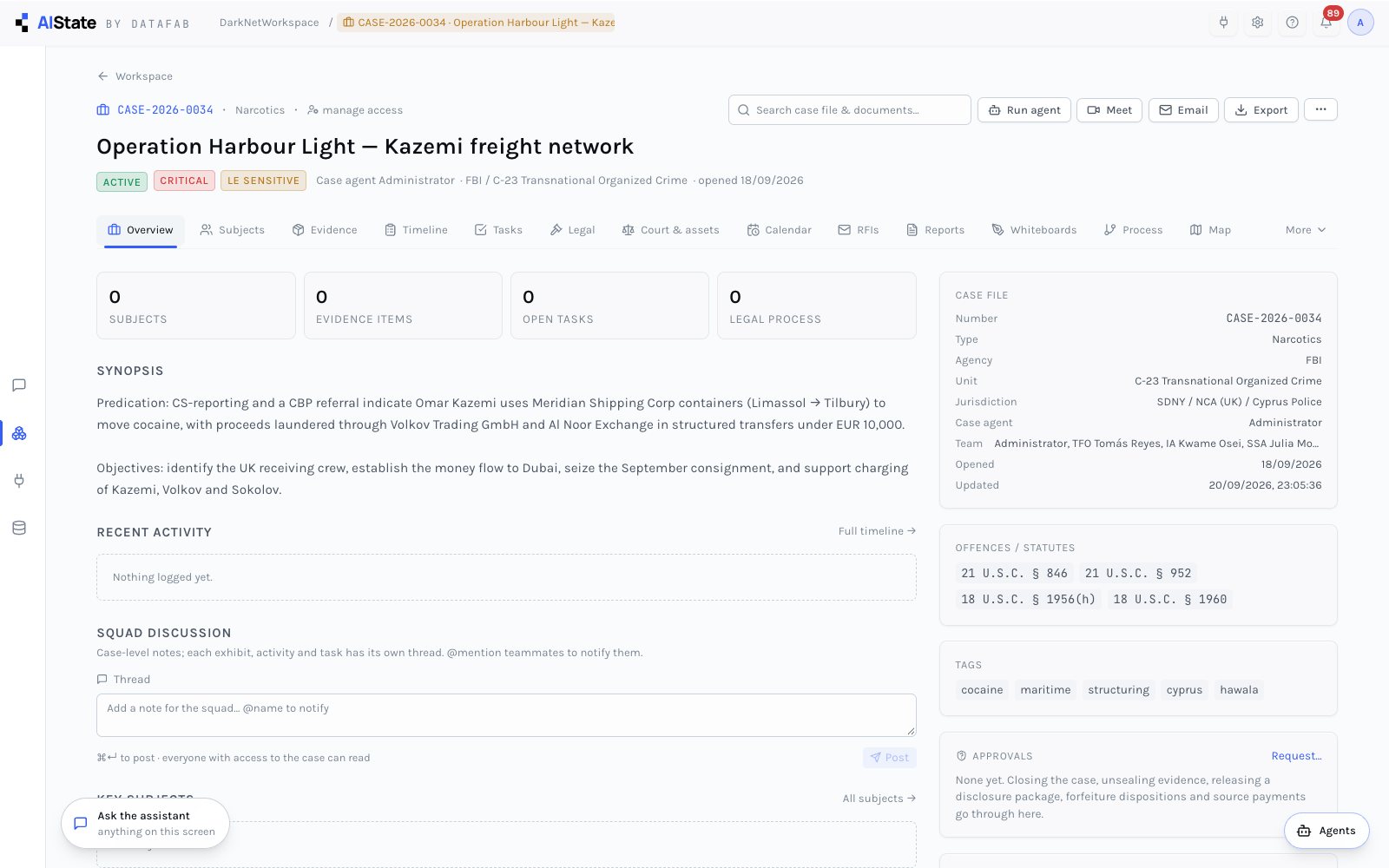1389x868 pixels.
Task: Switch to the Evidence tab
Action: click(x=325, y=230)
